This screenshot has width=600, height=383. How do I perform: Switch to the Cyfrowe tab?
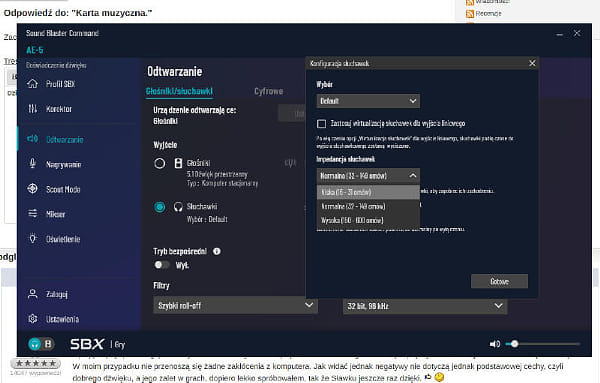point(269,91)
